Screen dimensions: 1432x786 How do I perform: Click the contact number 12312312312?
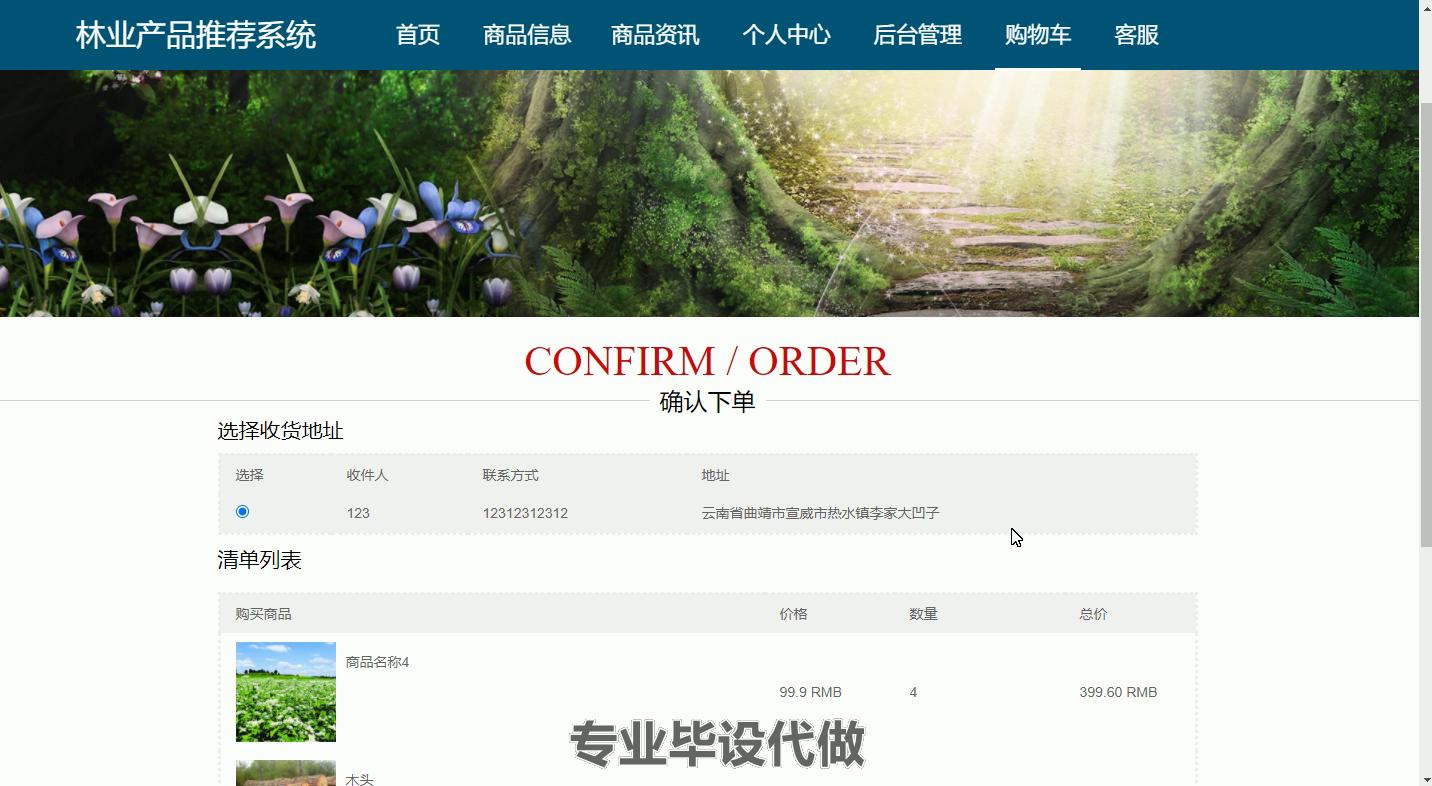[525, 513]
